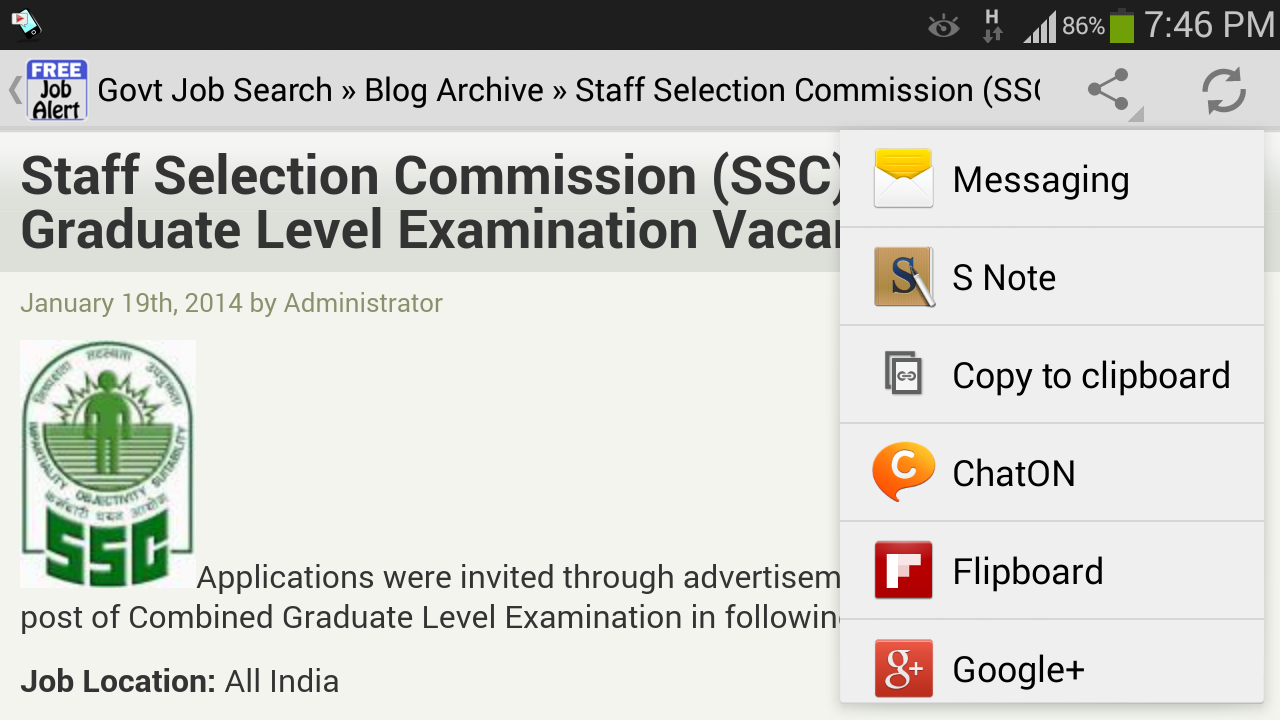The width and height of the screenshot is (1280, 720).
Task: Tap the copy link clipboard icon
Action: (x=903, y=375)
